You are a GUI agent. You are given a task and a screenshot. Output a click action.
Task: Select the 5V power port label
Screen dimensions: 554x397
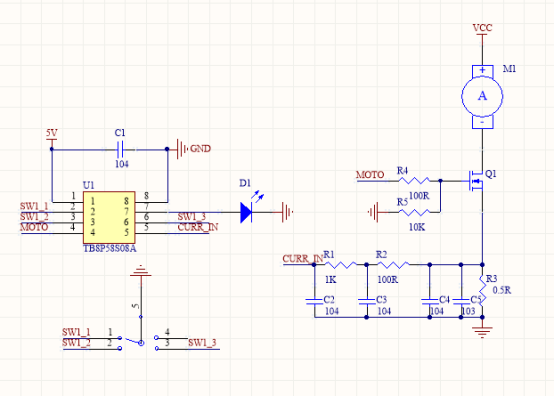tap(52, 133)
